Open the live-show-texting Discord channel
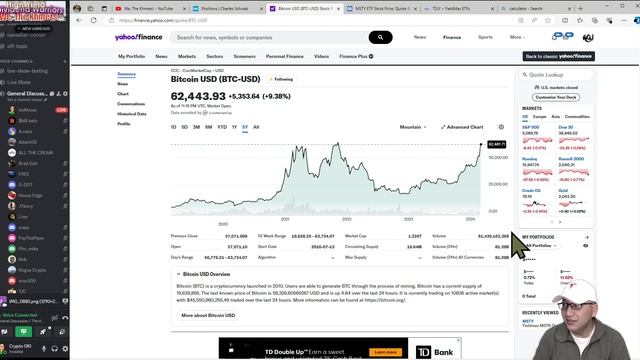This screenshot has height=360, width=640. pos(27,71)
